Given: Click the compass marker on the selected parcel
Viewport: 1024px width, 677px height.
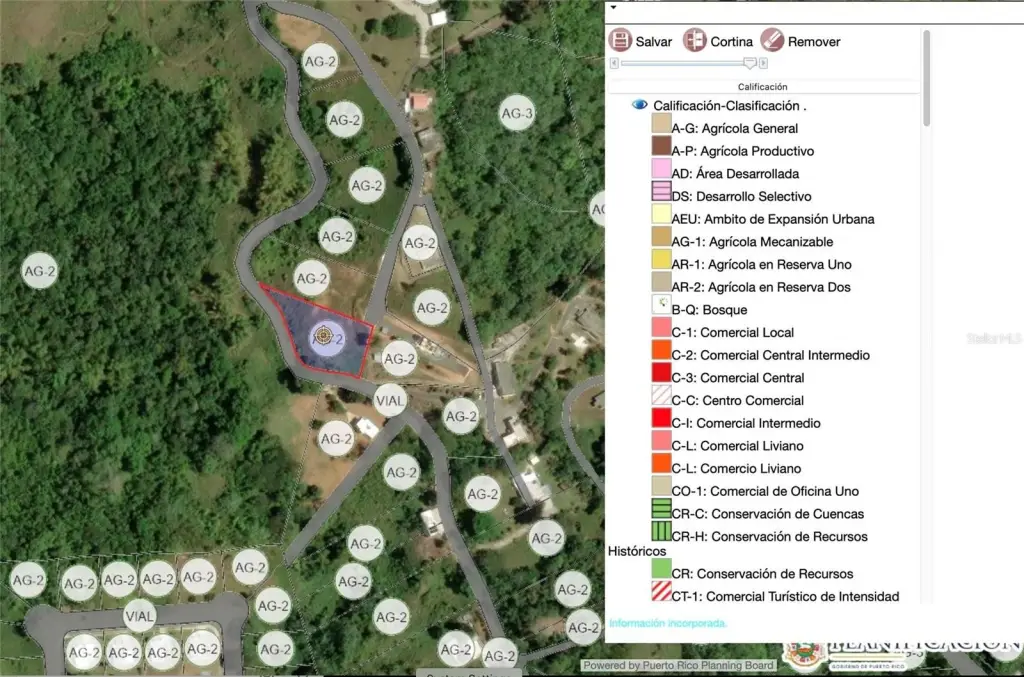Looking at the screenshot, I should pos(323,338).
